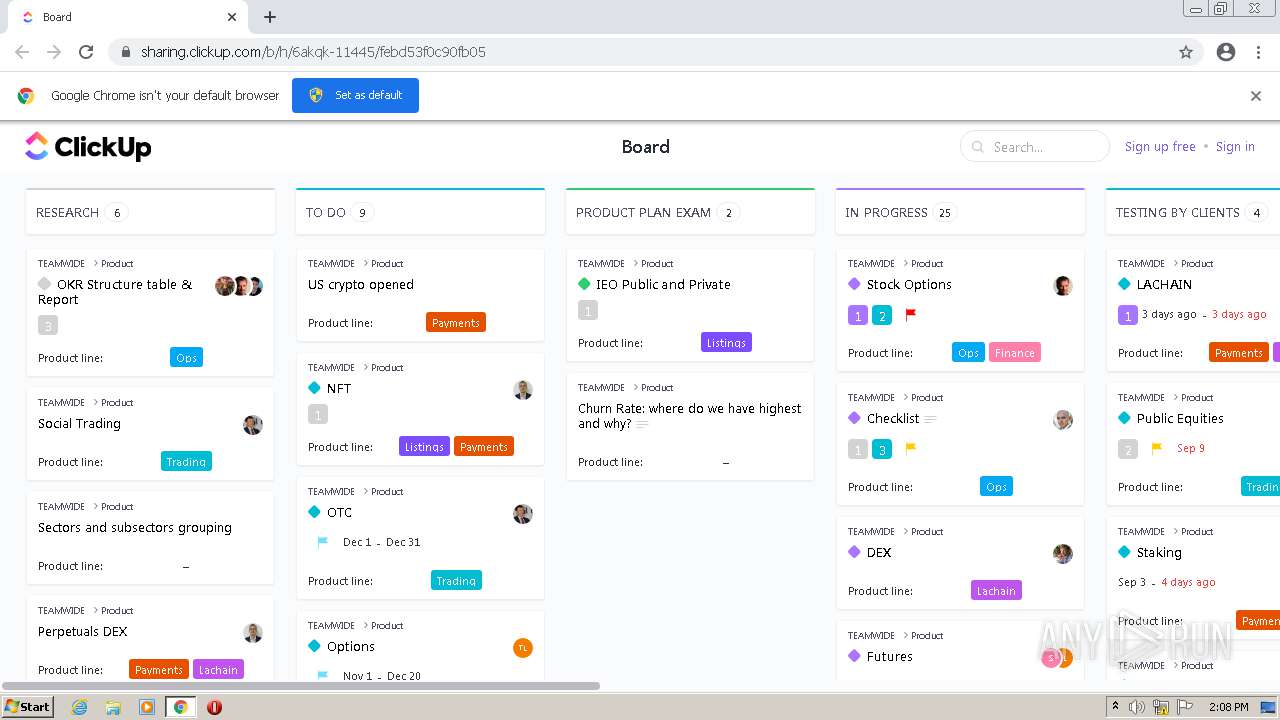1280x720 pixels.
Task: Click the assignee avatar on Perpetuals DEX
Action: [253, 633]
